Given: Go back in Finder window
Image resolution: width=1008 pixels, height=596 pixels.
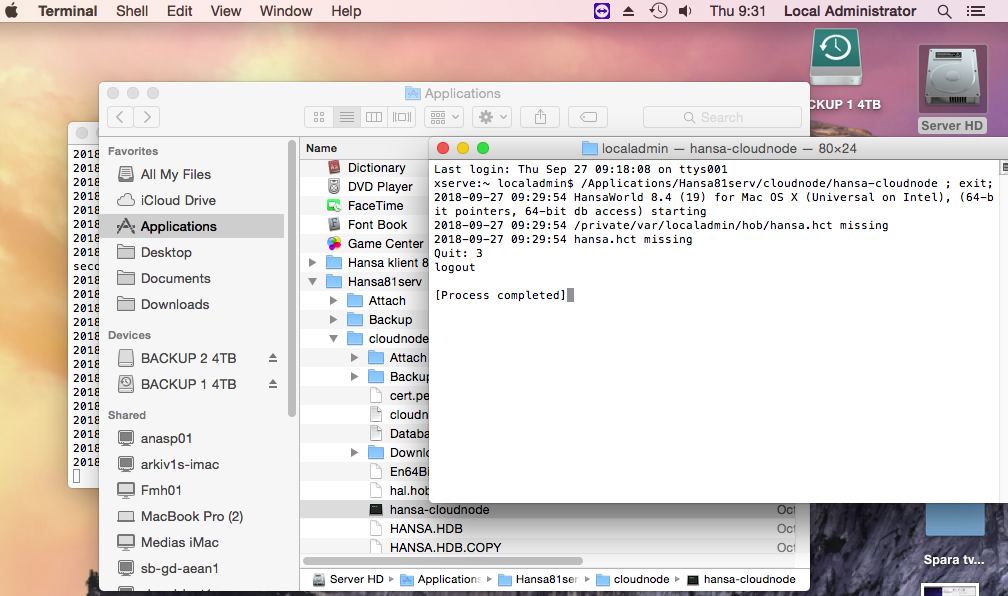Looking at the screenshot, I should click(x=120, y=117).
